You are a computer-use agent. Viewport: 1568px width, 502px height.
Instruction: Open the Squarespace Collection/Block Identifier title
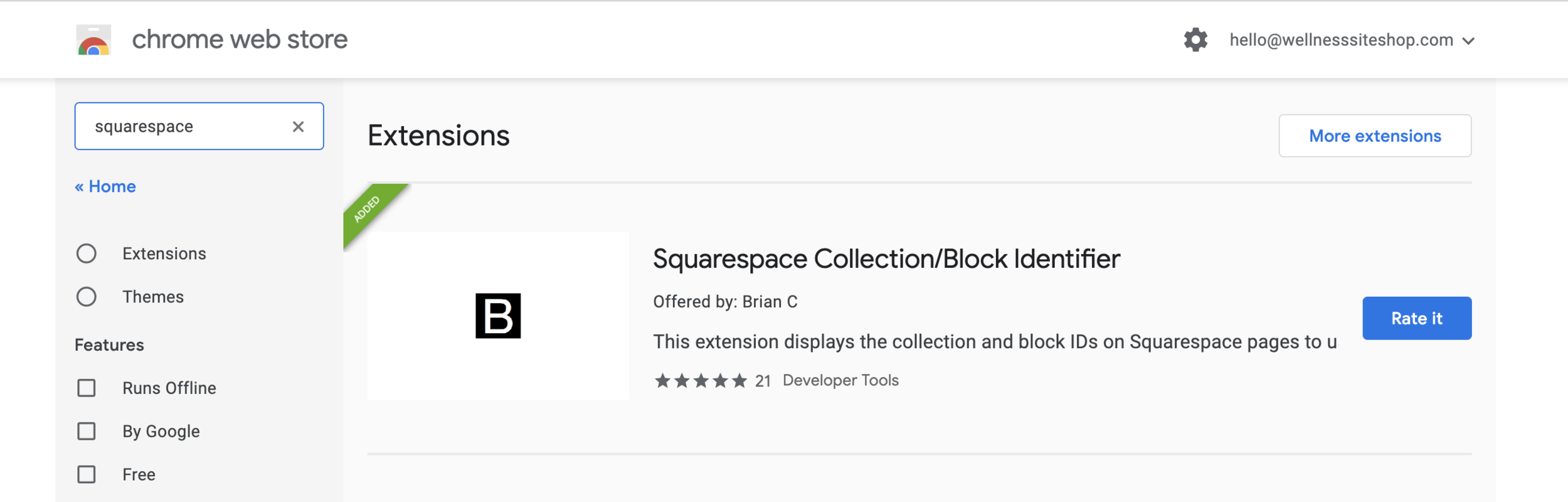[886, 259]
